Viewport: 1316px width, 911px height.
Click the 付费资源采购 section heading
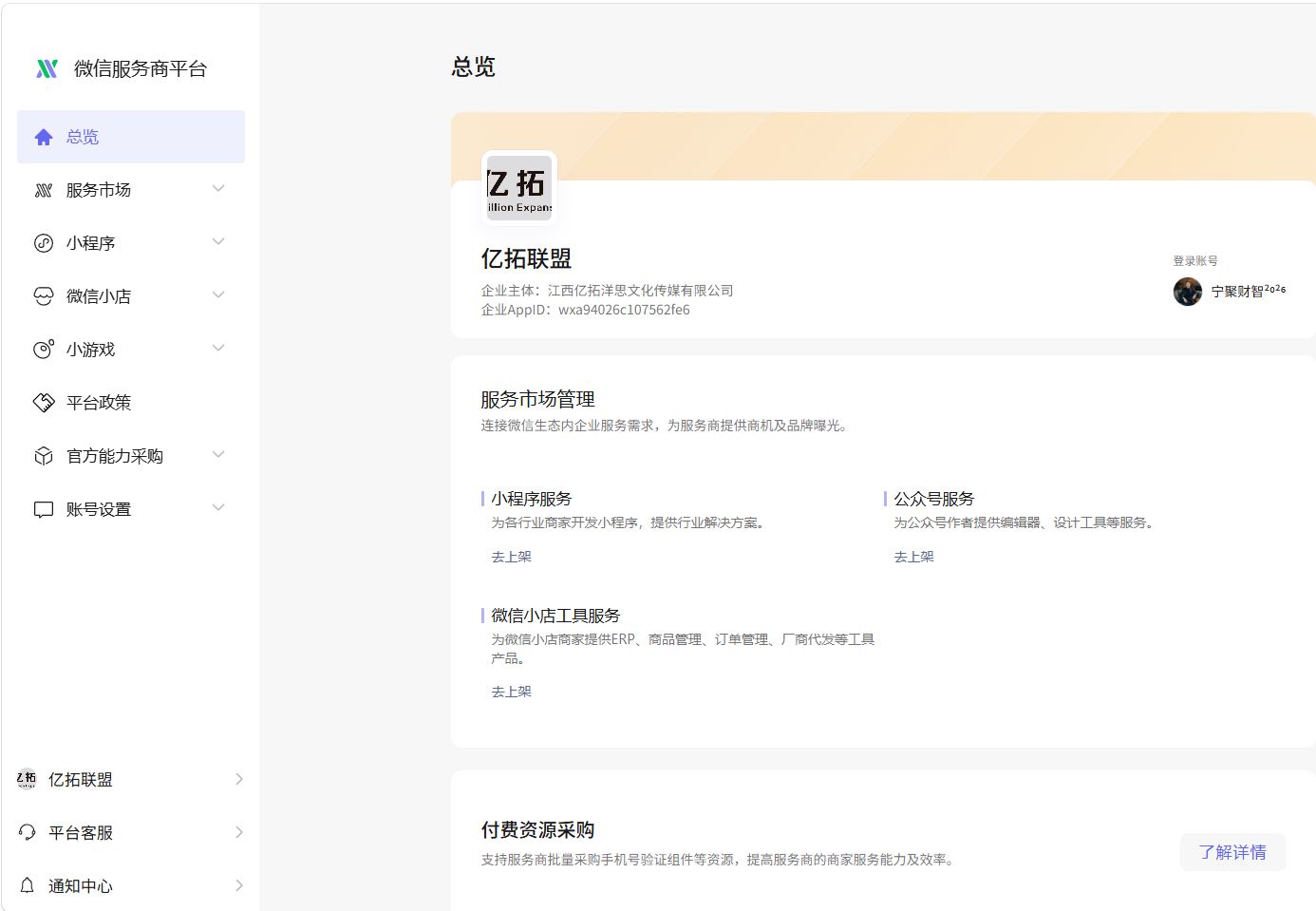tap(537, 829)
